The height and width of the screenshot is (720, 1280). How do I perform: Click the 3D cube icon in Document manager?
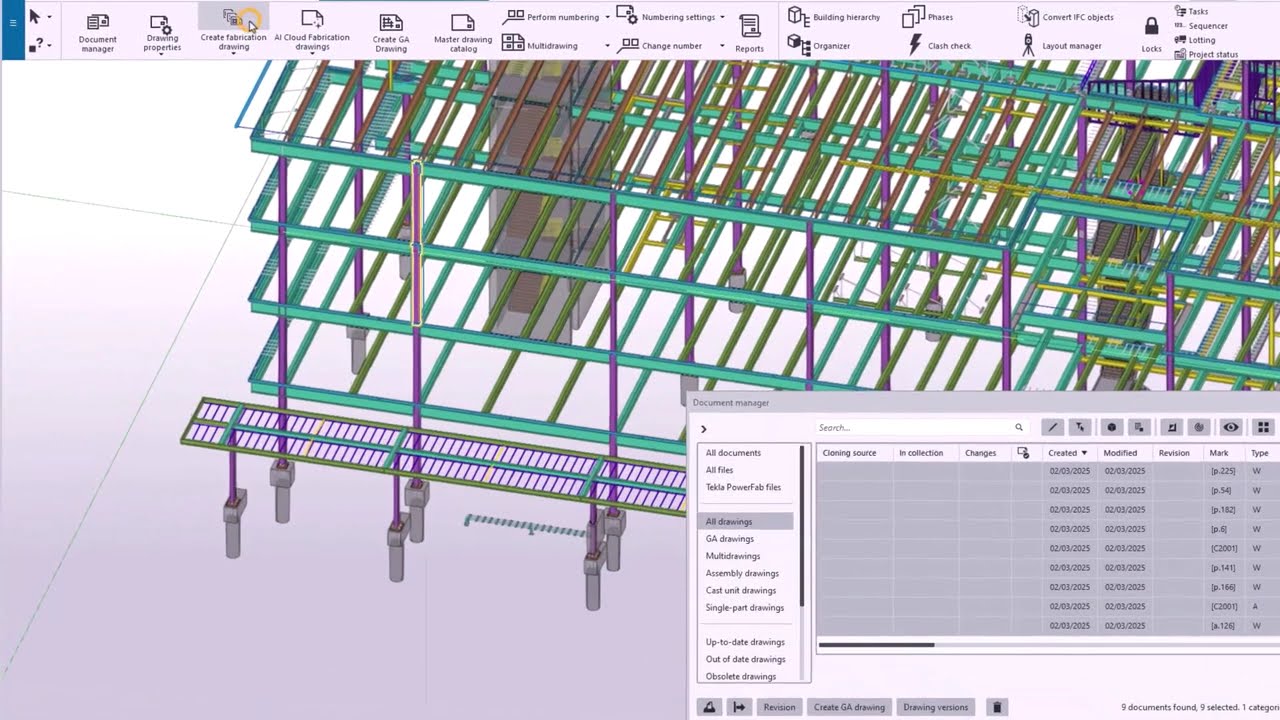(x=1111, y=427)
